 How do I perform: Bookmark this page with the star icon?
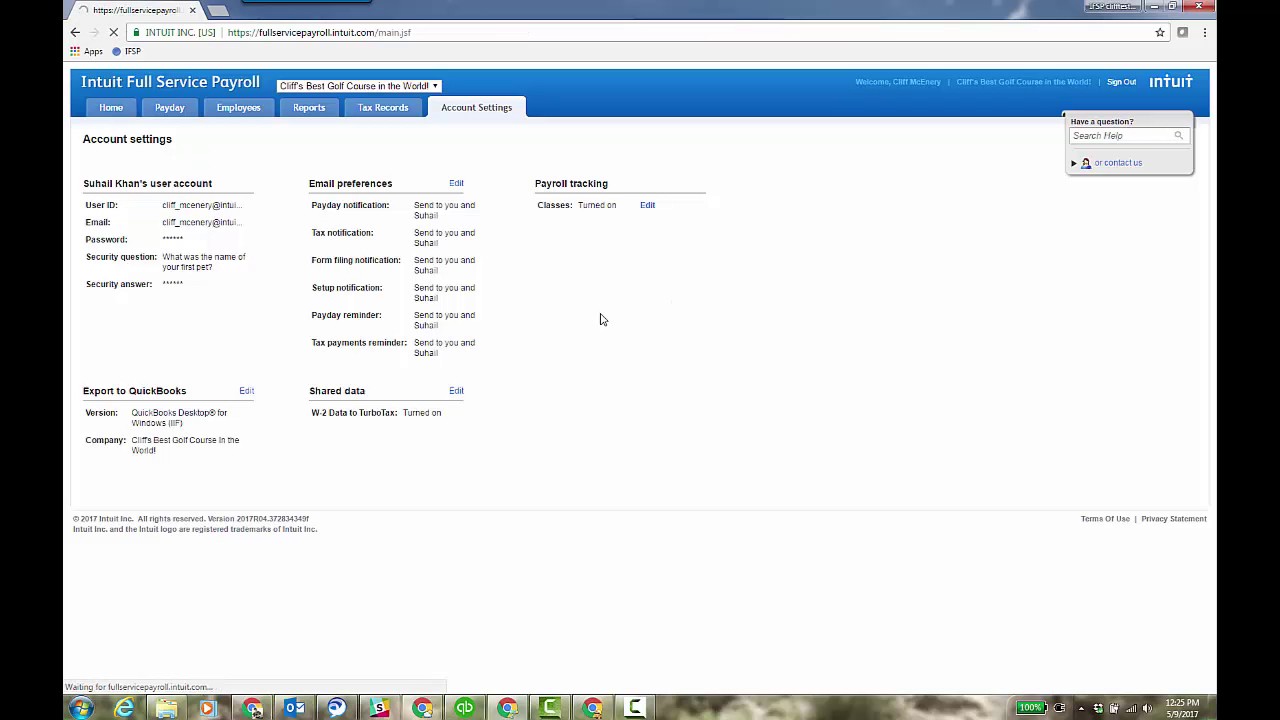point(1160,32)
